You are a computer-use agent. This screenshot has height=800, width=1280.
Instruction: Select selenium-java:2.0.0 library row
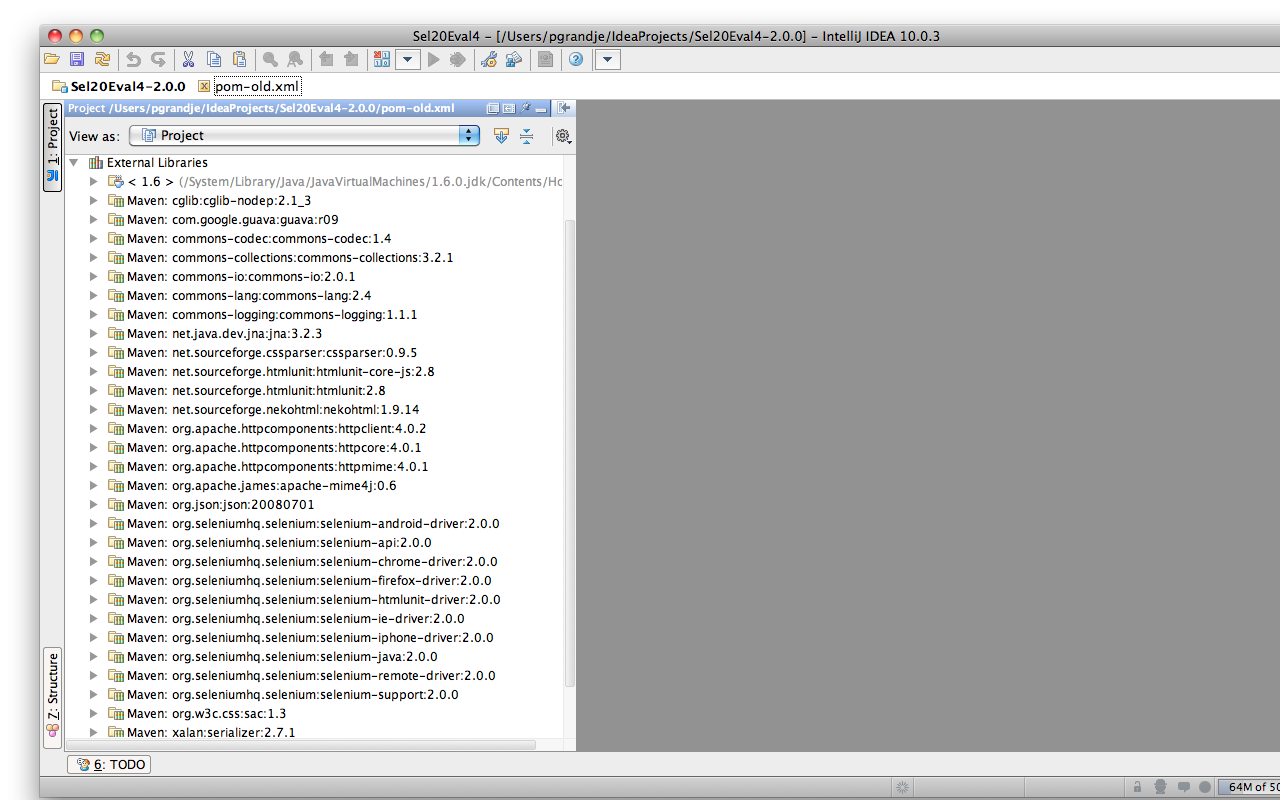[x=272, y=656]
